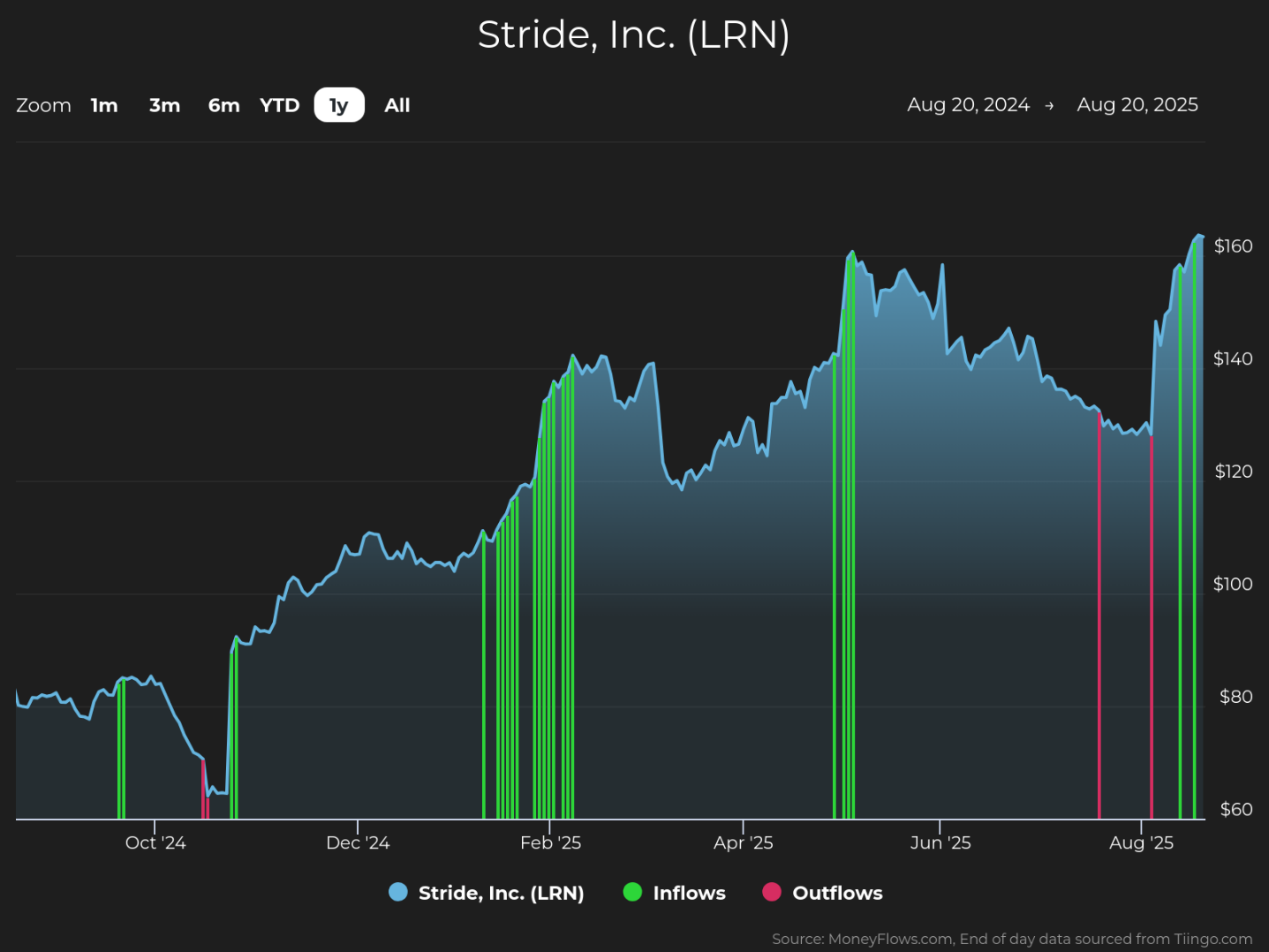Click the Aug 20, 2024 start date
Screen dimensions: 1269x952
coord(968,105)
